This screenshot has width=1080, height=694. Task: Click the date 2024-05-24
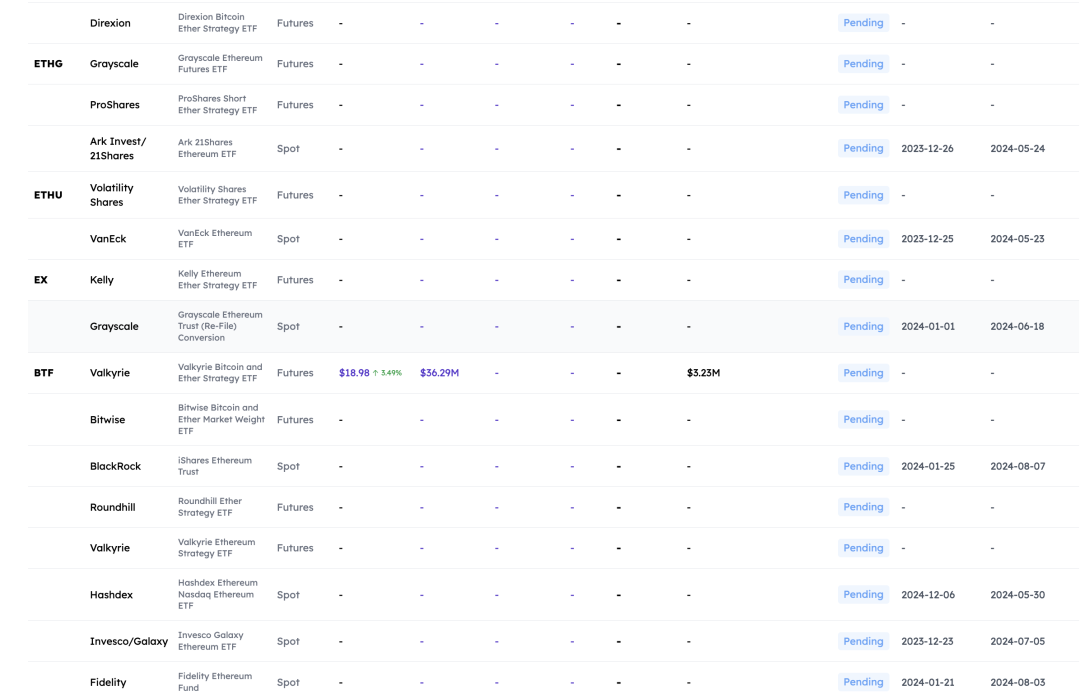click(1017, 149)
